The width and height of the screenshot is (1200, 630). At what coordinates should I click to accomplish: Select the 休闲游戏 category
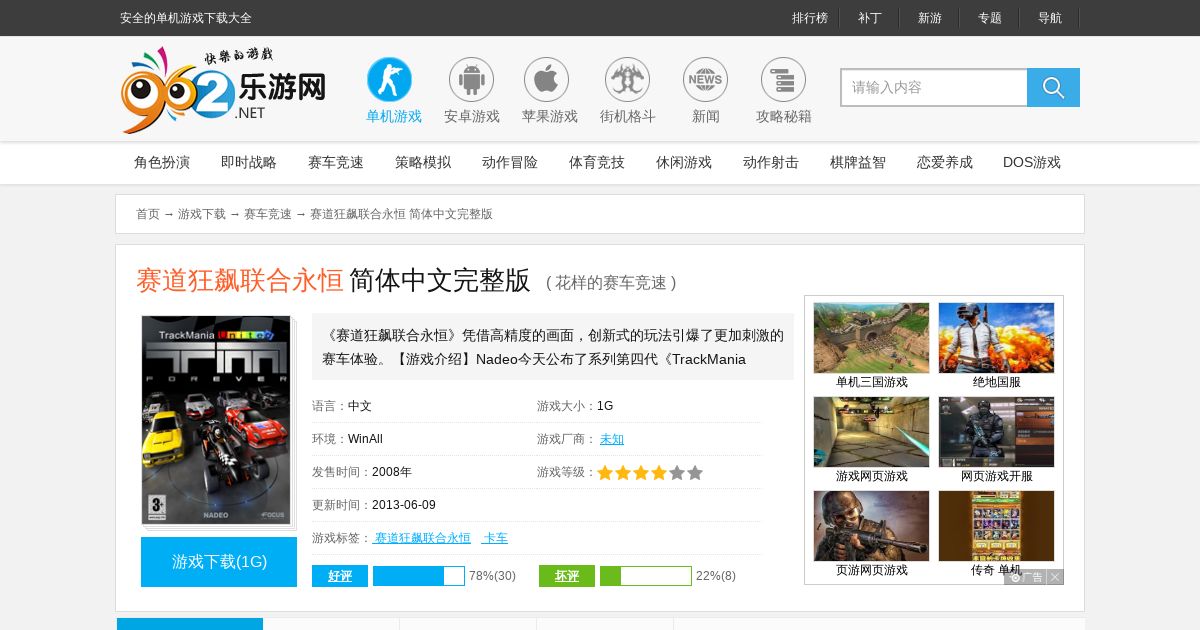point(684,162)
